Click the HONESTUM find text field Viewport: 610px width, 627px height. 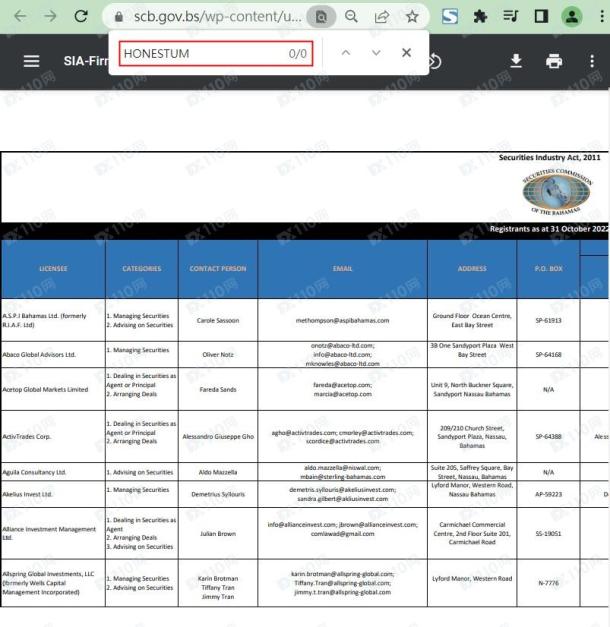tap(216, 53)
